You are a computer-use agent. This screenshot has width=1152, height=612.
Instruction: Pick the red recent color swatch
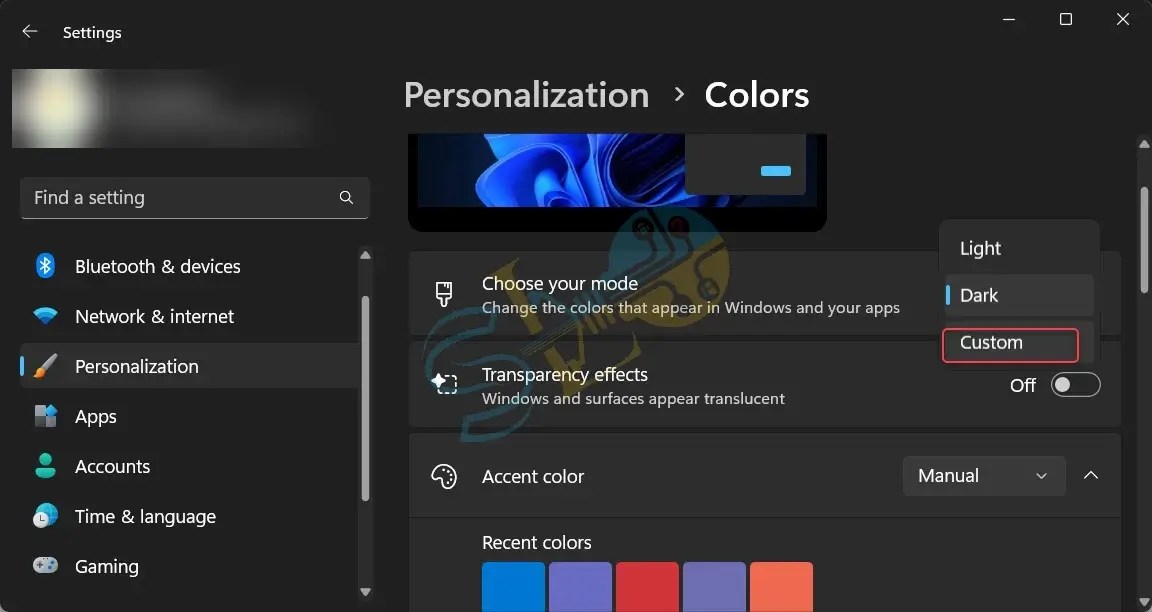647,587
